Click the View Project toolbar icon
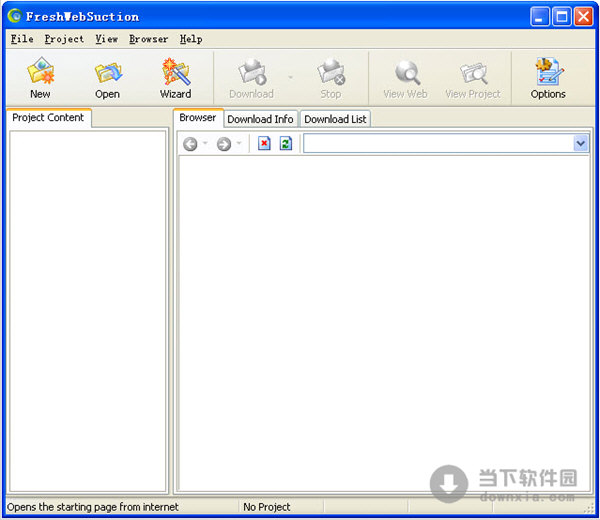 pyautogui.click(x=473, y=78)
